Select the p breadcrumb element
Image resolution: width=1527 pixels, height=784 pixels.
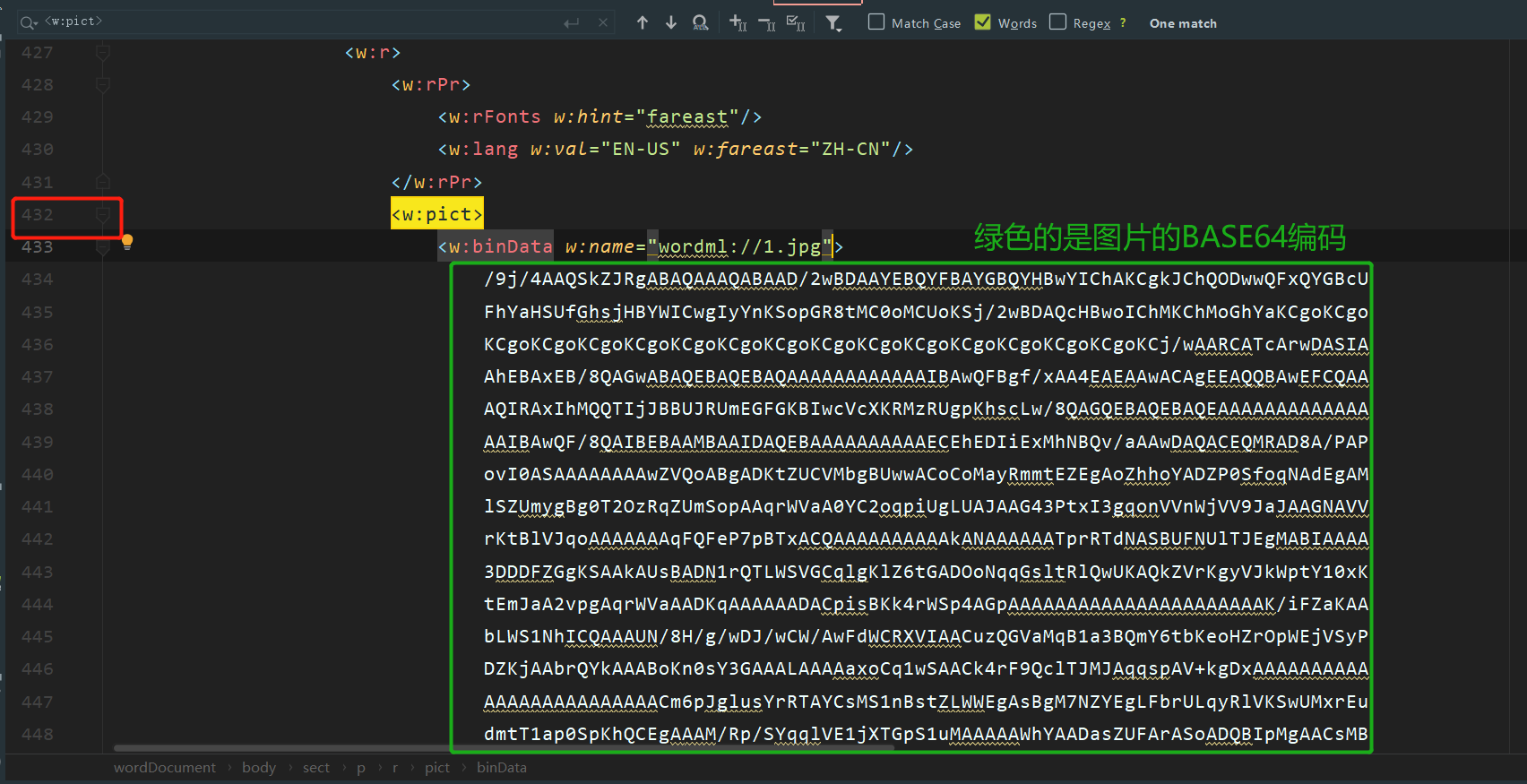[361, 768]
